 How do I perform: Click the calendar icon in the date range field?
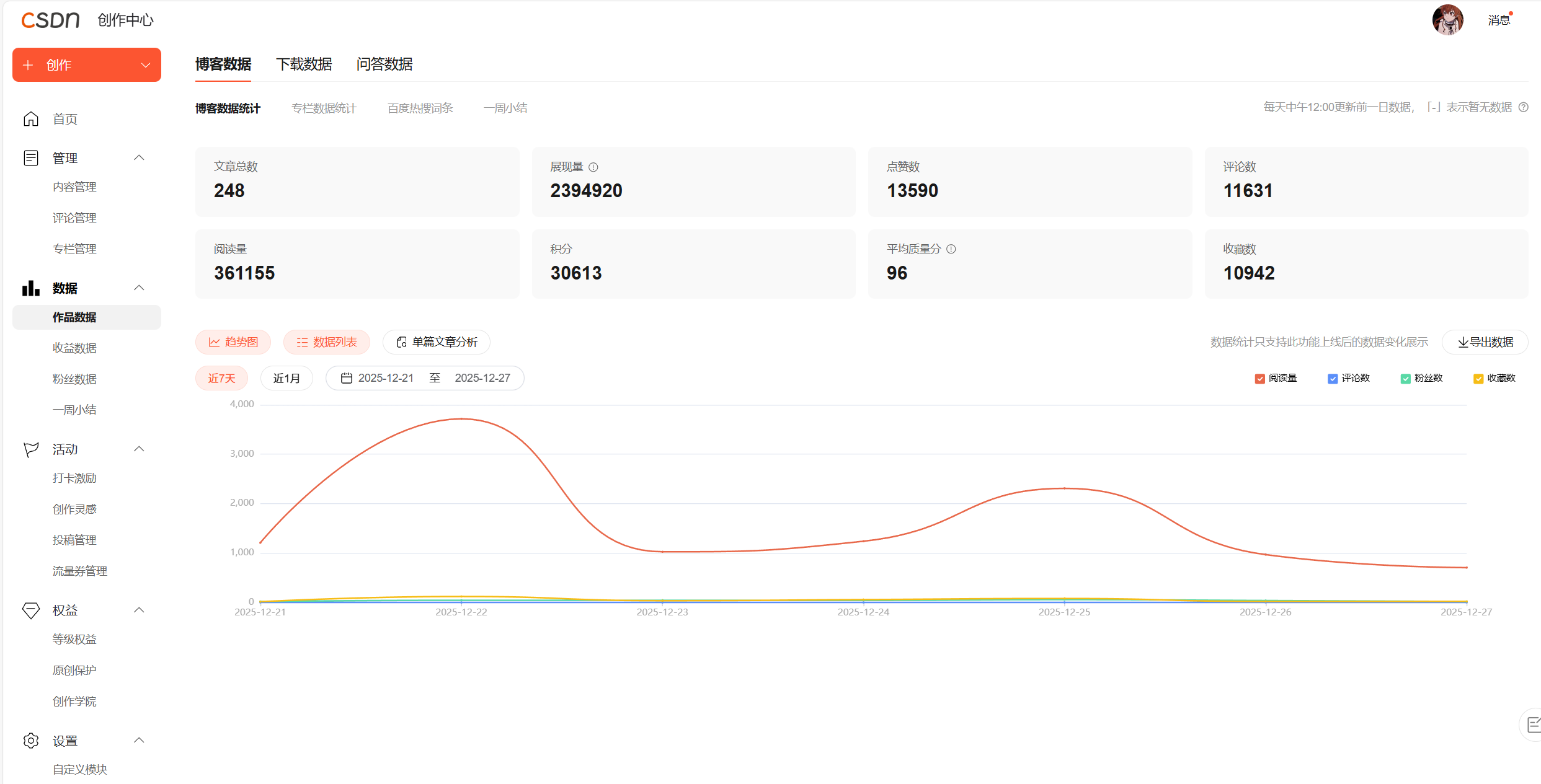pyautogui.click(x=347, y=378)
